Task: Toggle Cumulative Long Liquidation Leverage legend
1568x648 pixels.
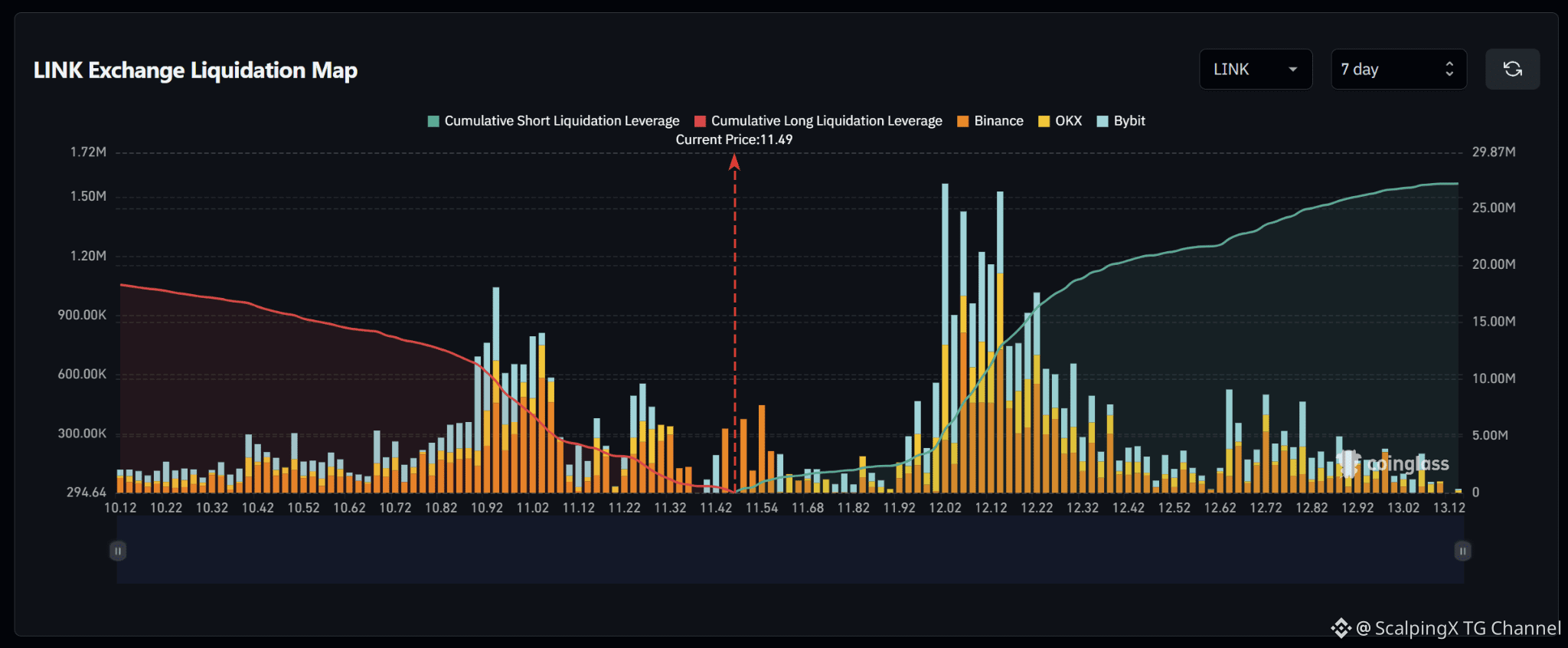Action: pyautogui.click(x=818, y=121)
